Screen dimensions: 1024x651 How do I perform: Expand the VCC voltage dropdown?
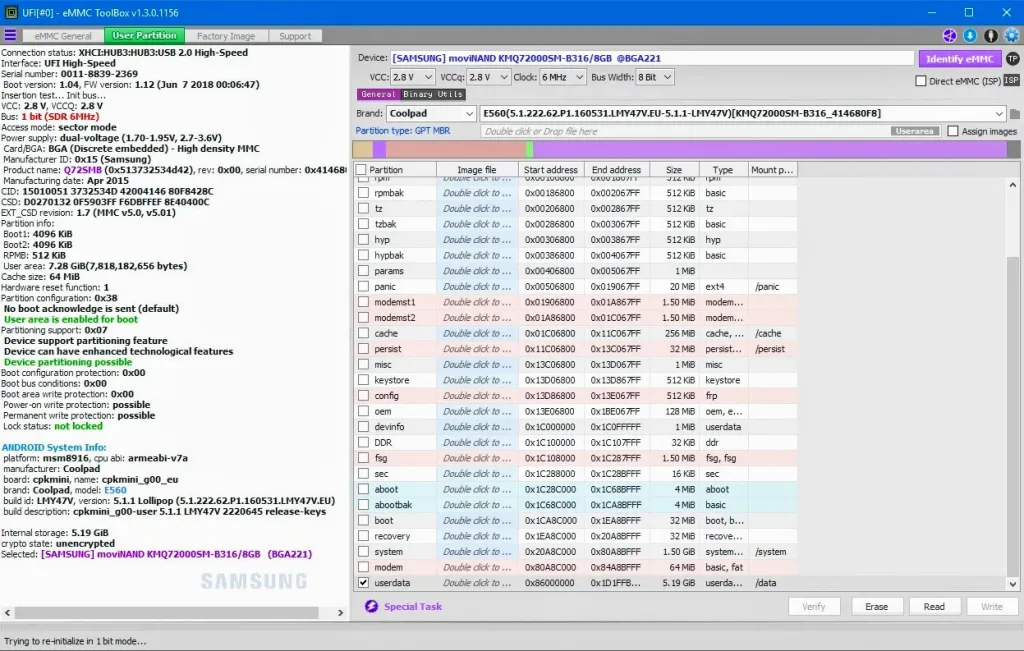pyautogui.click(x=412, y=77)
